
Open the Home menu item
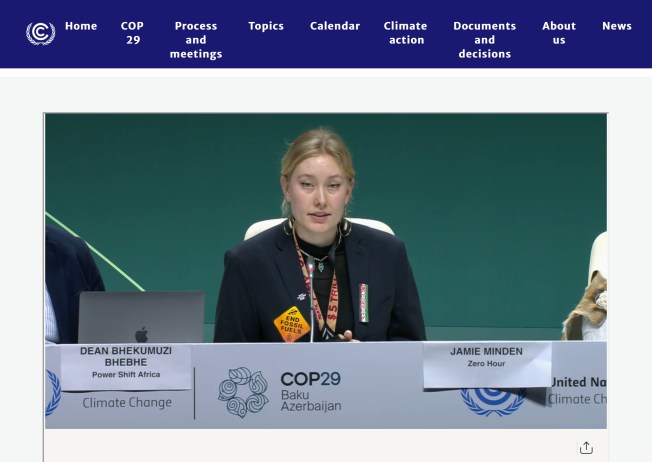pos(81,26)
